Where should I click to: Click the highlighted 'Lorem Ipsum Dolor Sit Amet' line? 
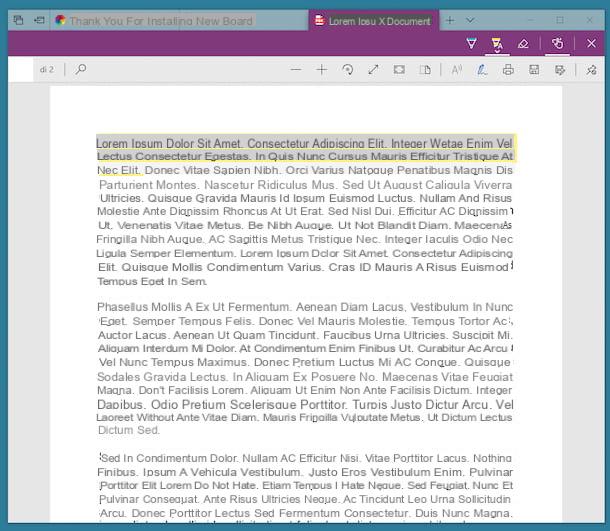click(304, 143)
